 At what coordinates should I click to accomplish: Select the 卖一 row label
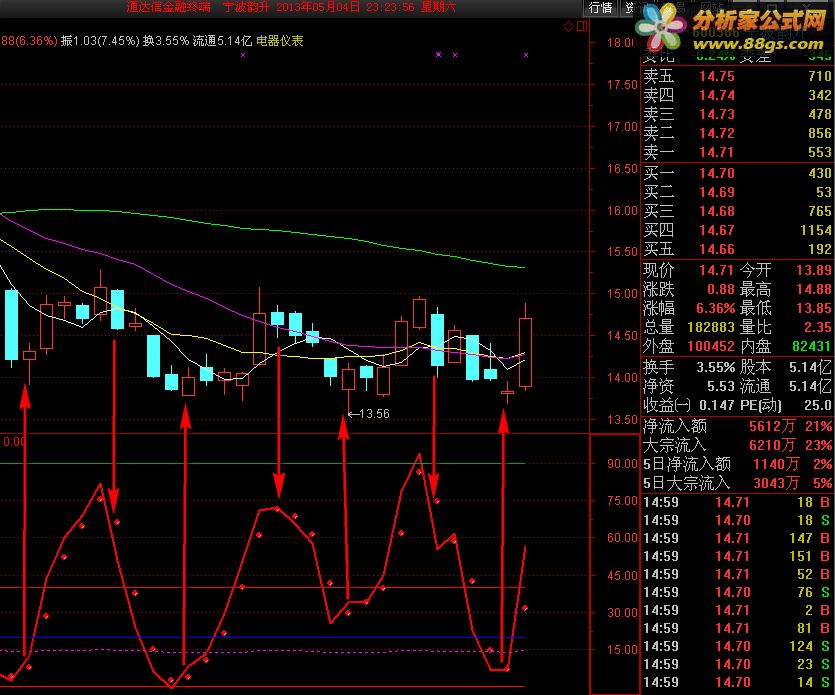pos(659,152)
